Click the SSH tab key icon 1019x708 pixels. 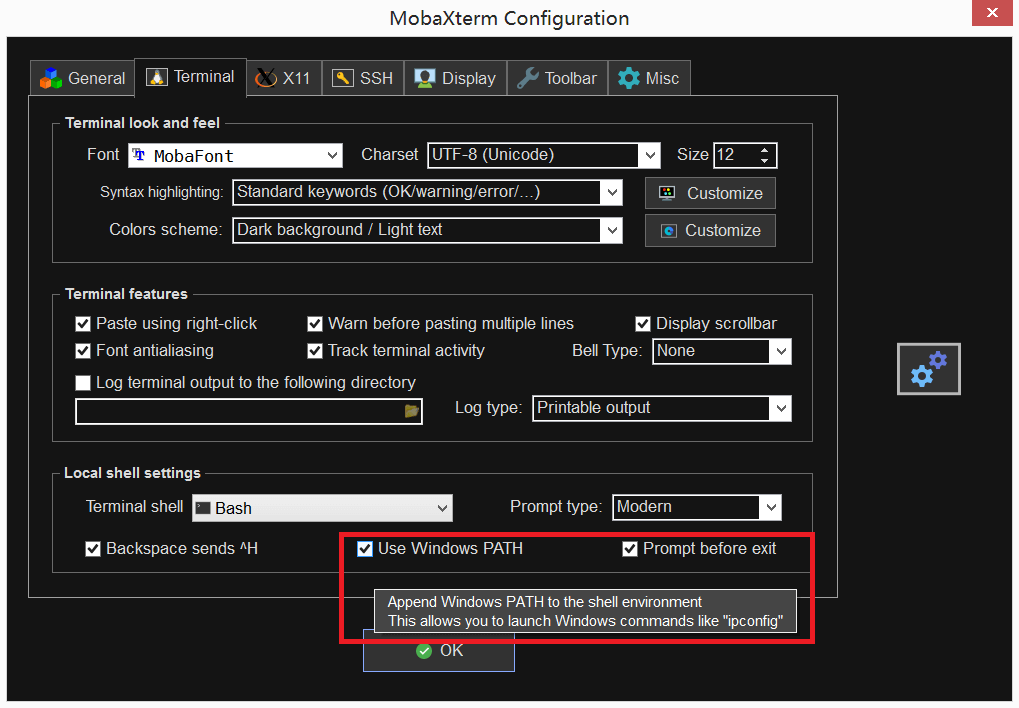342,78
